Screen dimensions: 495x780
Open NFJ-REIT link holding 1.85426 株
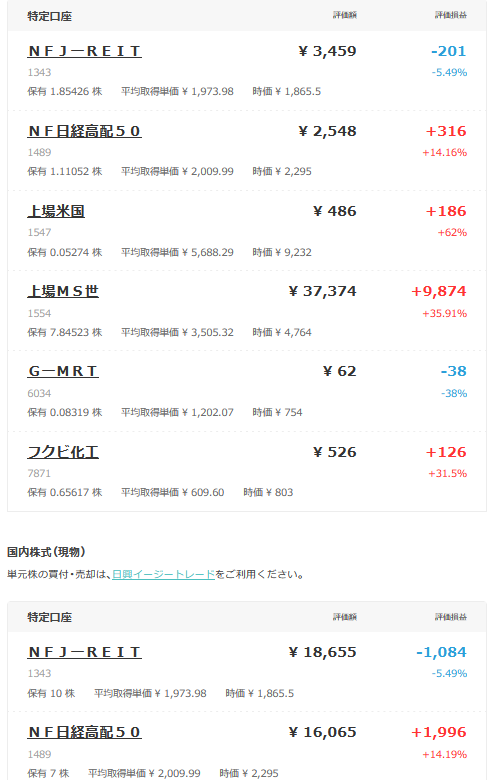tap(84, 51)
